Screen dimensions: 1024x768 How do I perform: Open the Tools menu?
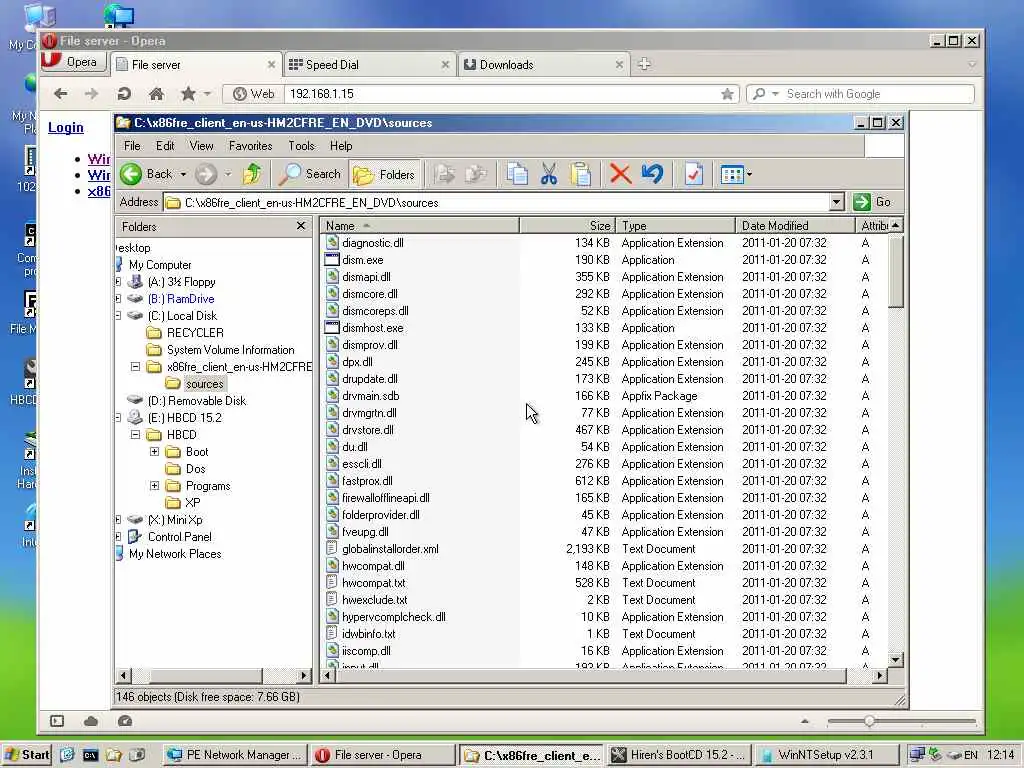pos(301,146)
